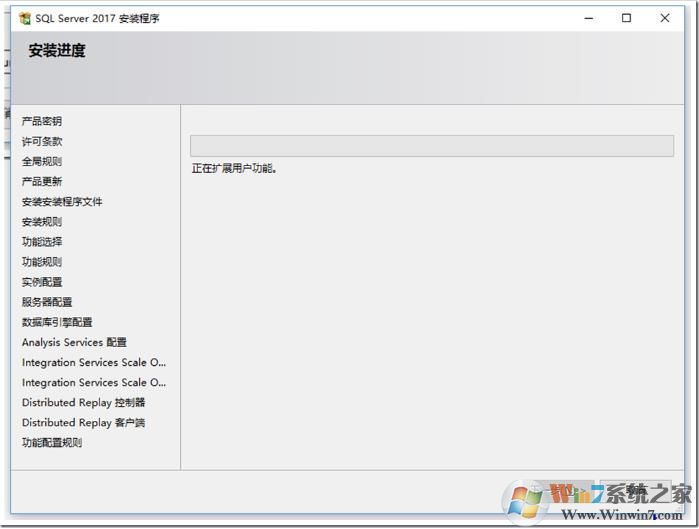
Task: Close the SQL Server 2017 setup window
Action: point(665,18)
